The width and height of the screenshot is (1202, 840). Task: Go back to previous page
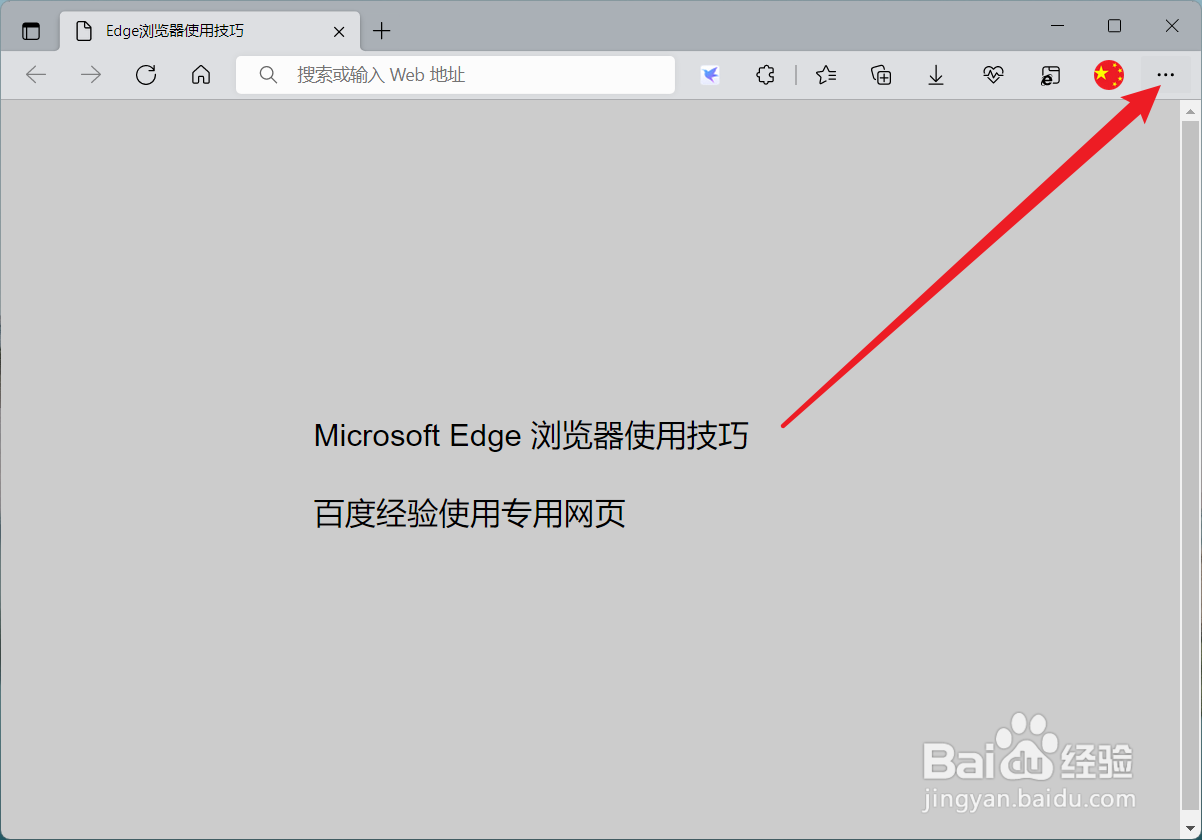36,75
